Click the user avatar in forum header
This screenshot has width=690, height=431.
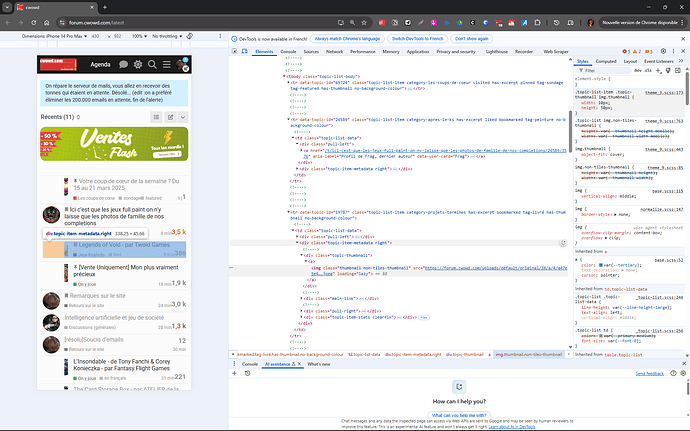(x=182, y=64)
